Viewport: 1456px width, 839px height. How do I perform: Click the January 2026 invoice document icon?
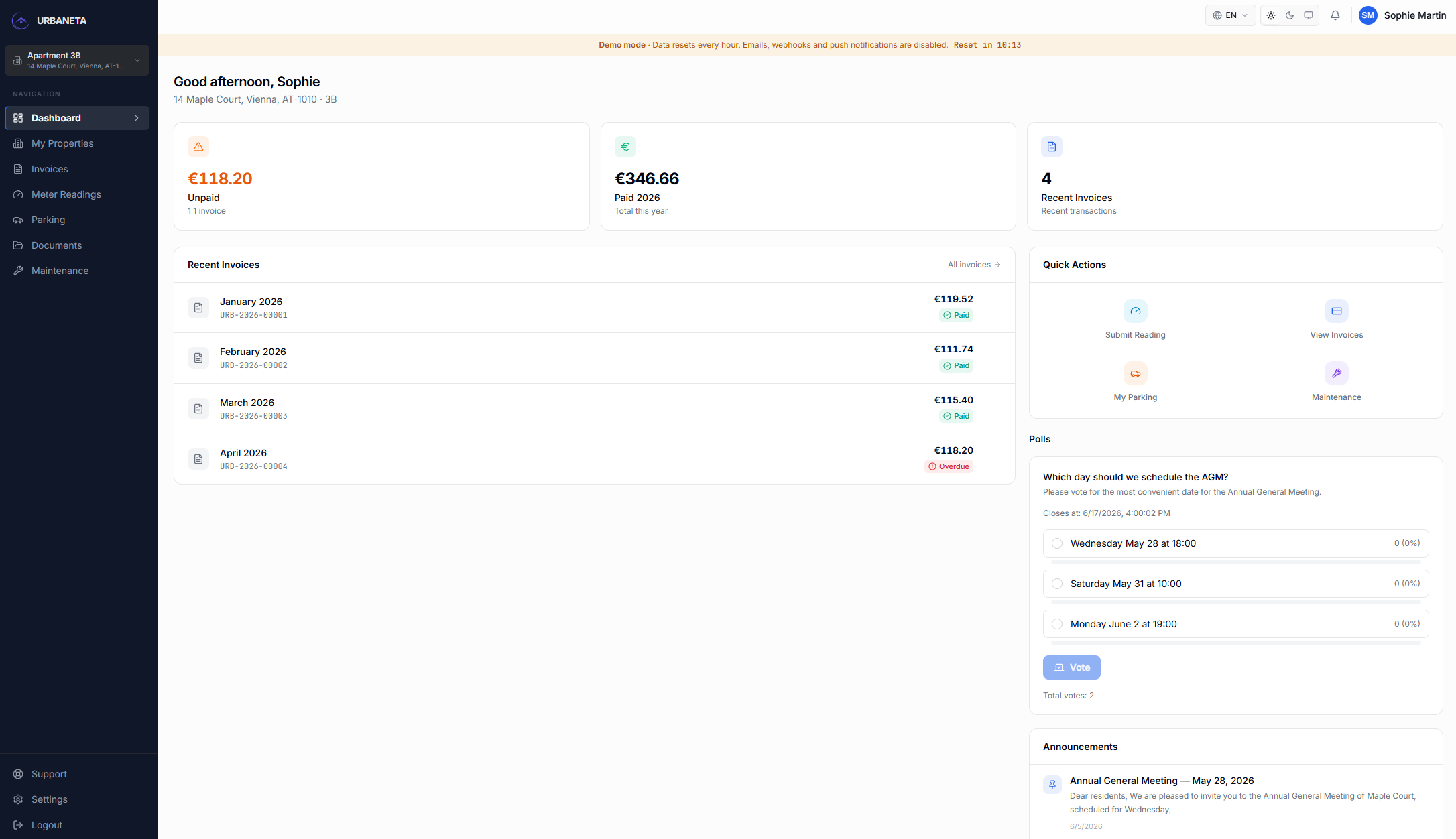198,308
